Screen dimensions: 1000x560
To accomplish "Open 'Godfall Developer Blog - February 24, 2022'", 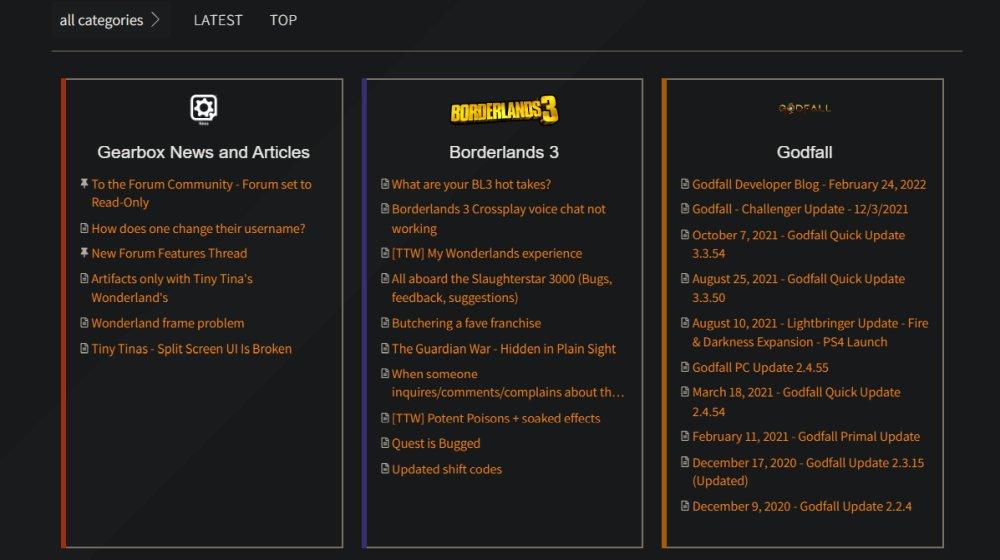I will pyautogui.click(x=809, y=184).
